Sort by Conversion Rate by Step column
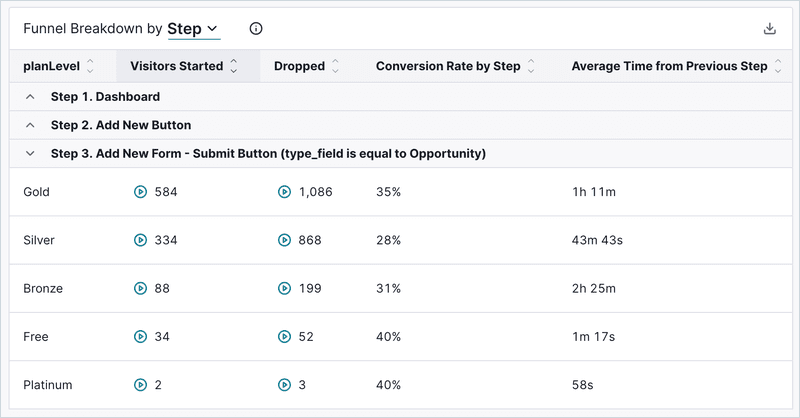 click(530, 67)
